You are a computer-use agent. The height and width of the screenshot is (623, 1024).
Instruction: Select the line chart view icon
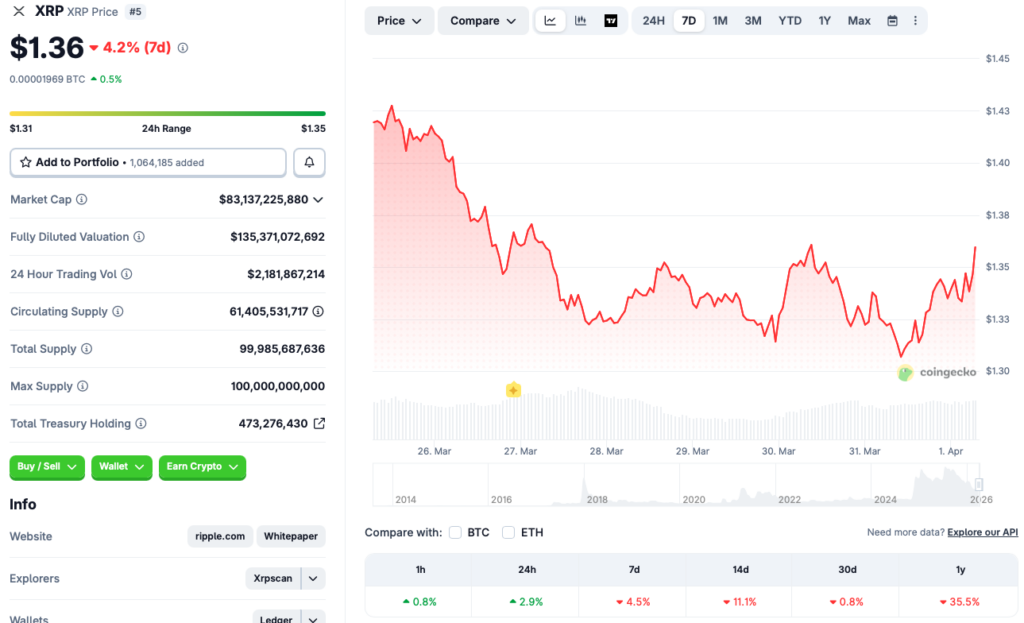pyautogui.click(x=550, y=20)
